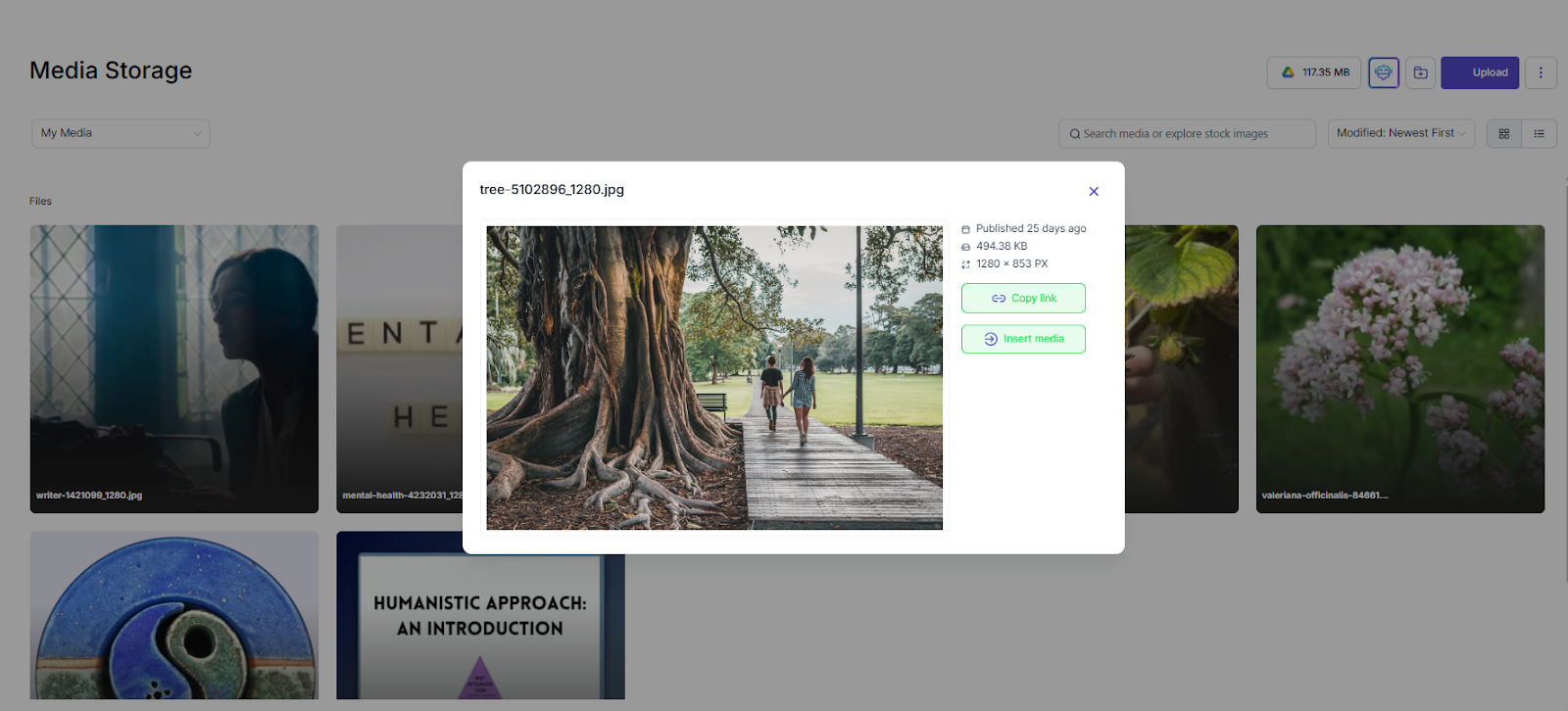Screen dimensions: 1568x711
Task: Click the Upload button
Action: coord(1480,72)
